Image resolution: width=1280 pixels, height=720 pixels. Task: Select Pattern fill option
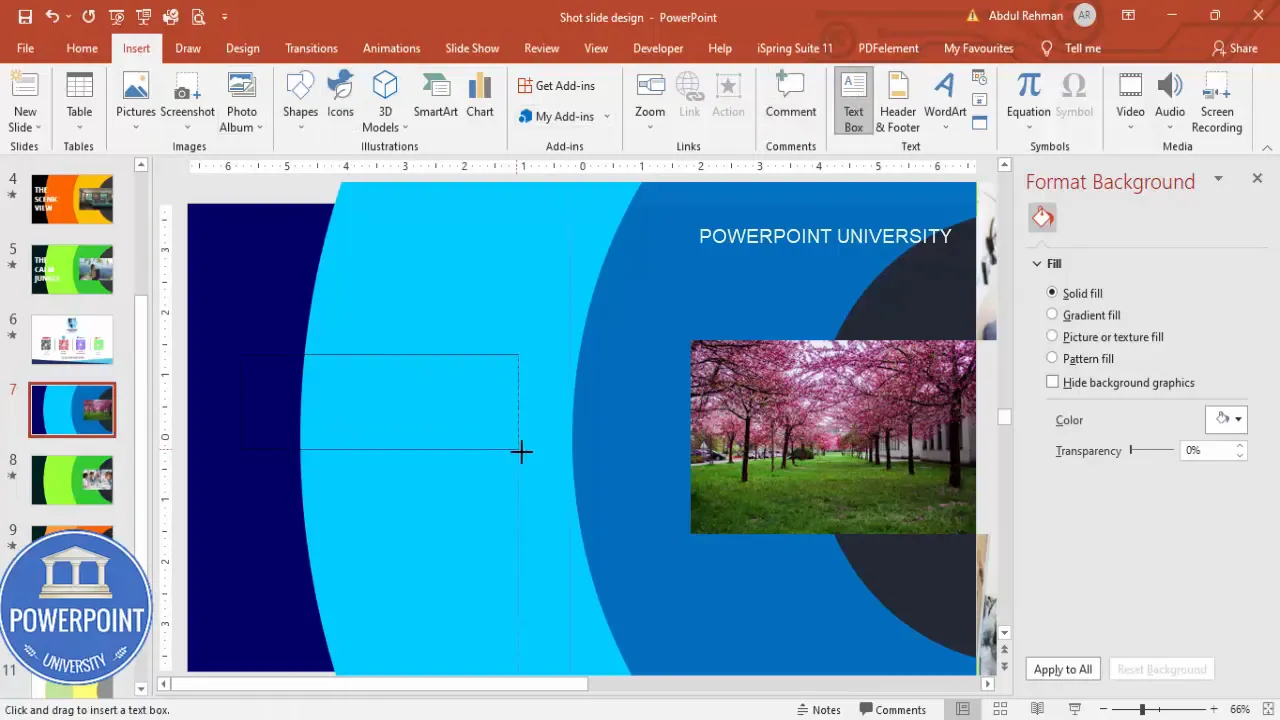[1079, 359]
